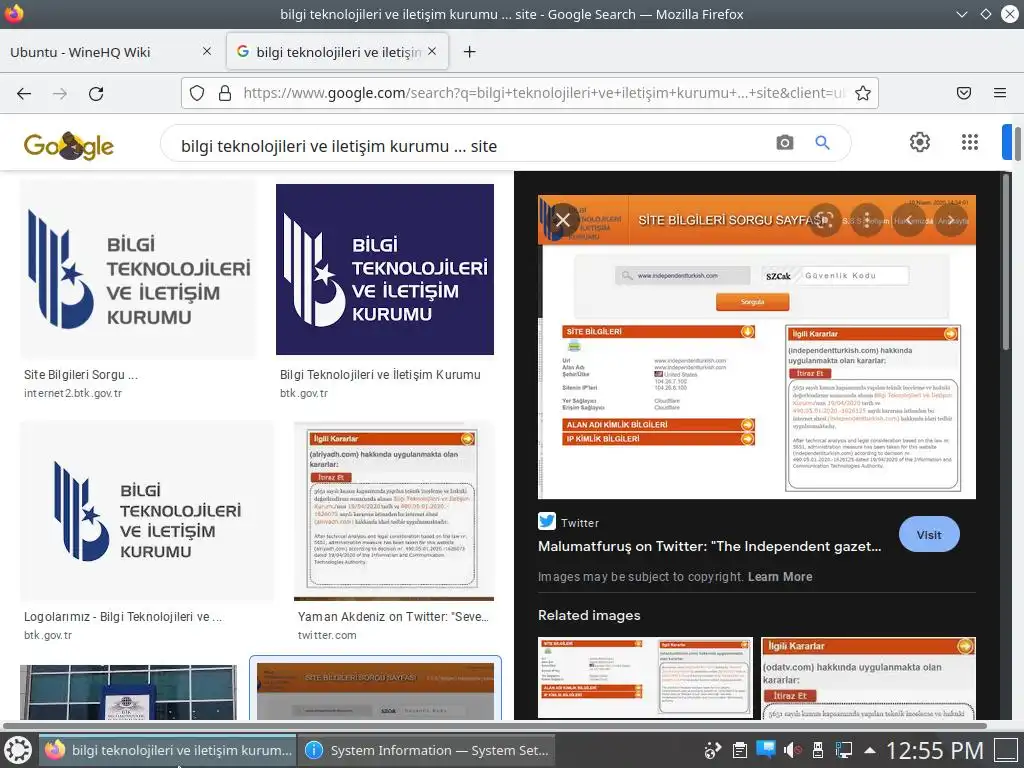This screenshot has height=768, width=1024.
Task: Open Malumatfuruş on Twitter image title link
Action: tap(709, 547)
